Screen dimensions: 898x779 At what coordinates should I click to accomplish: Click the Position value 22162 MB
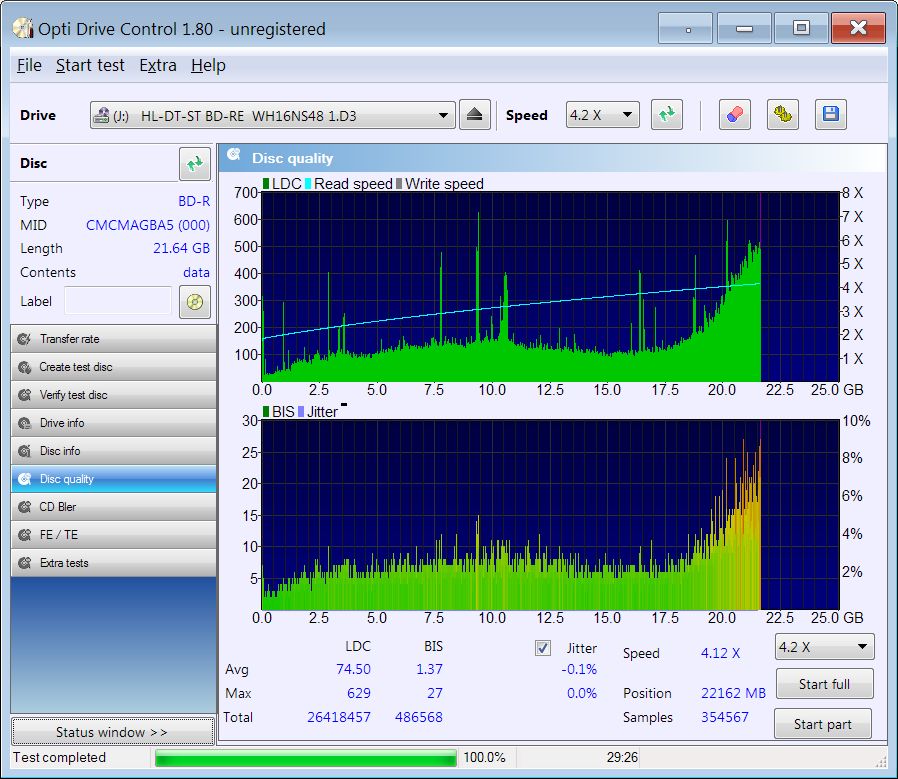coord(733,693)
